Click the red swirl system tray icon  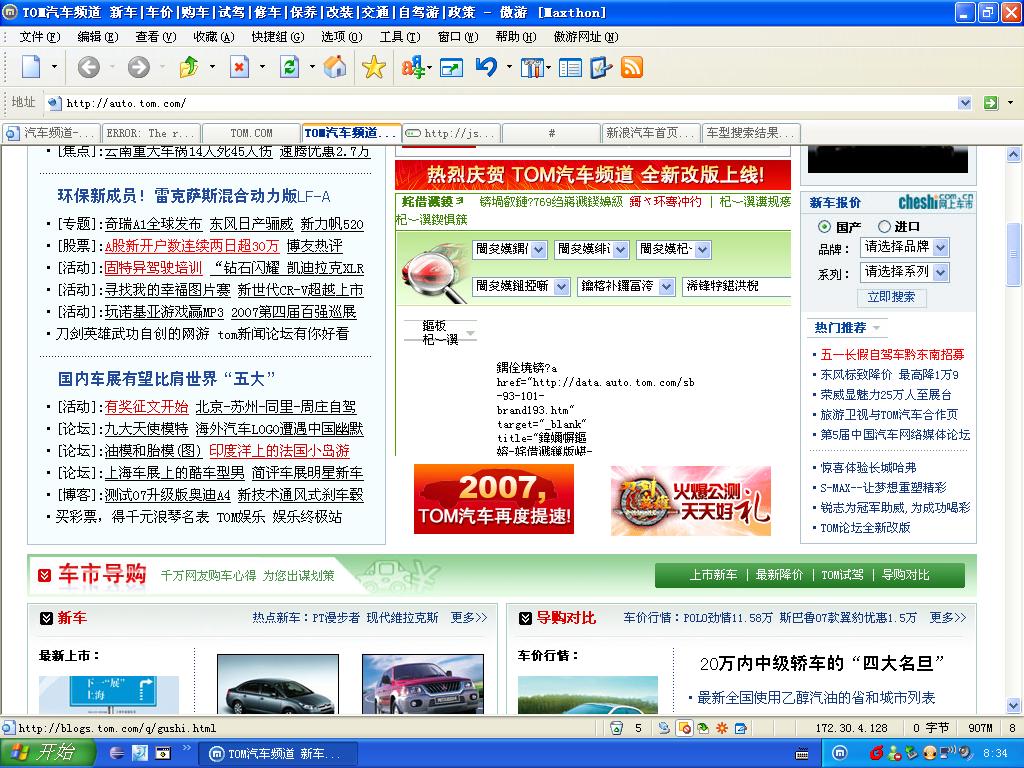(877, 754)
